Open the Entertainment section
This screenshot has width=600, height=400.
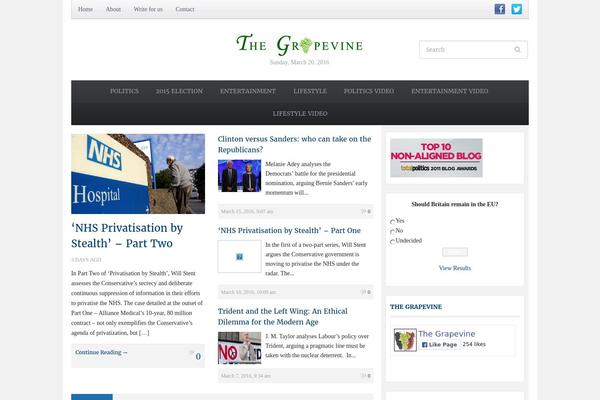pos(248,91)
